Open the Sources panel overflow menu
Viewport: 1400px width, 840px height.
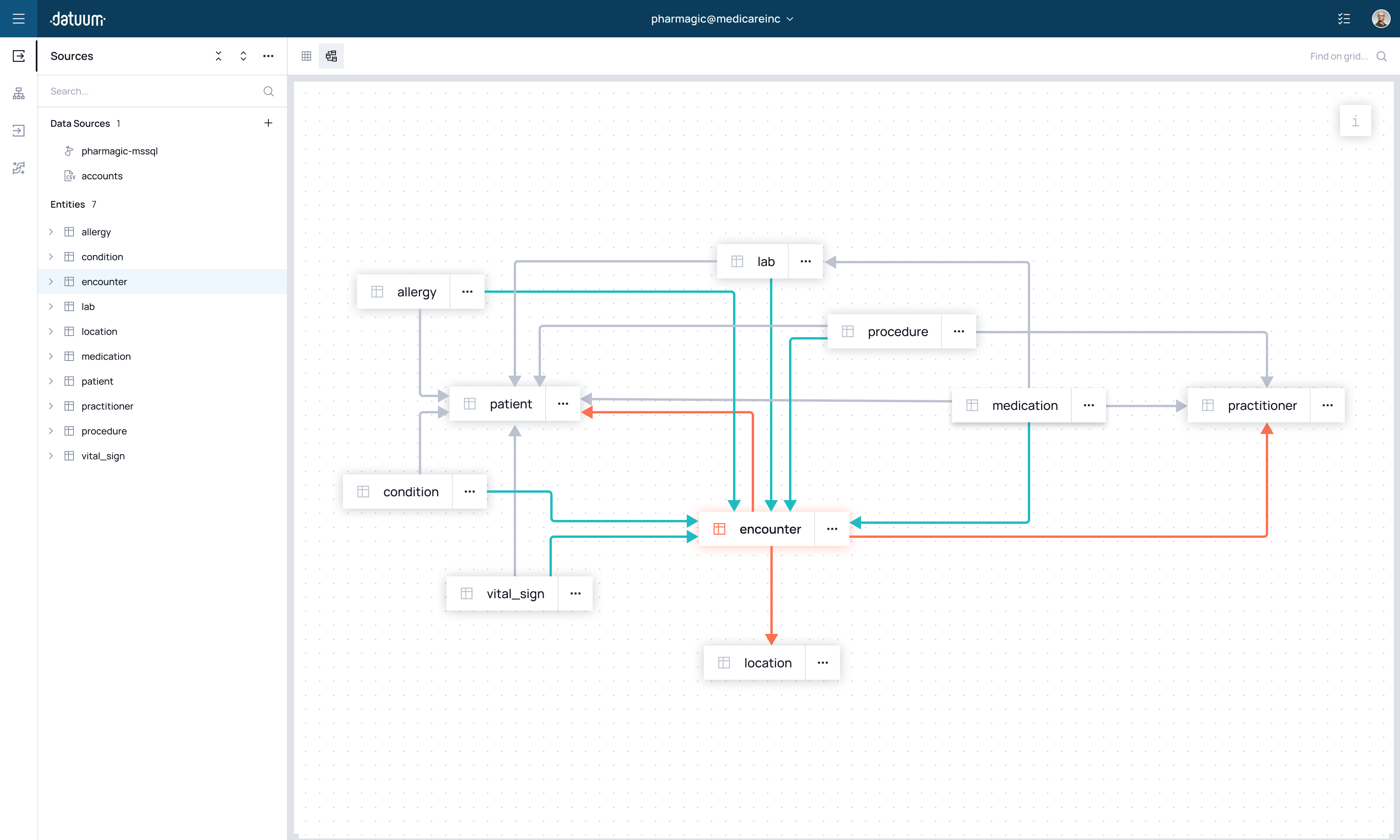[x=268, y=56]
